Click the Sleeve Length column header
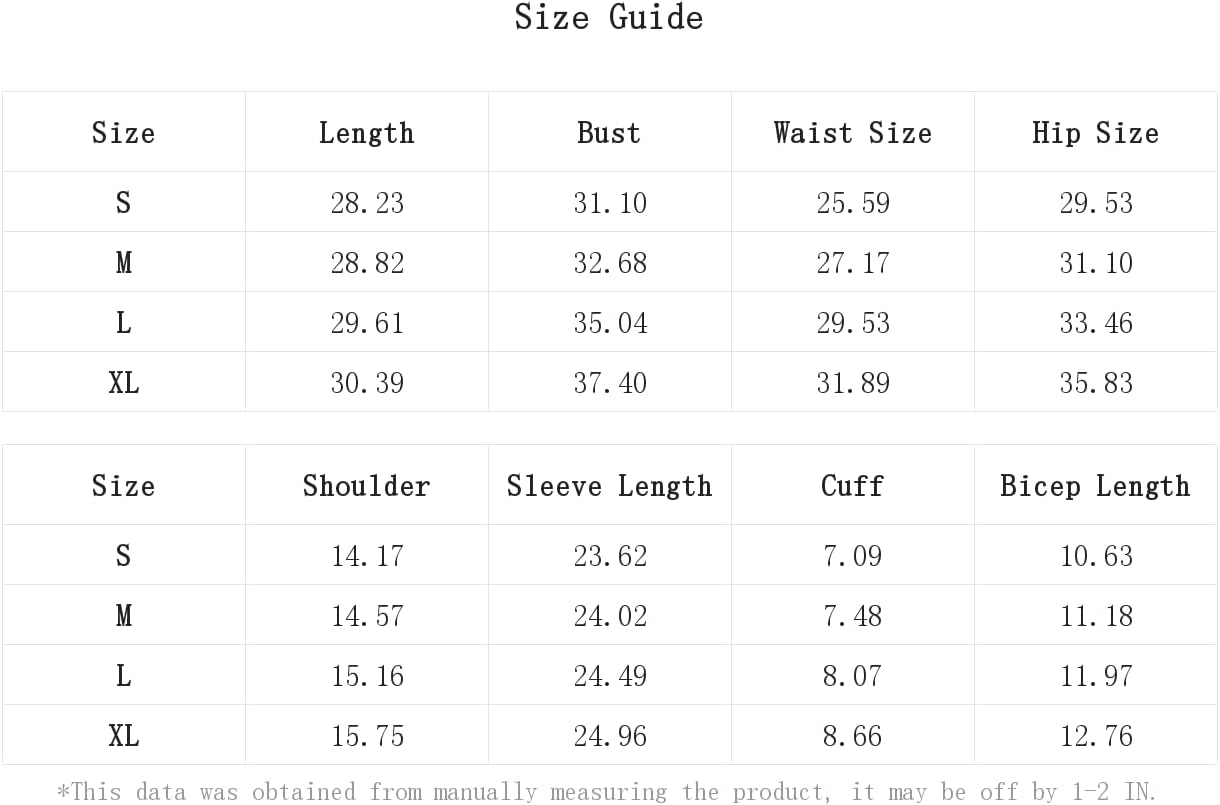This screenshot has height=805, width=1220. [x=609, y=486]
